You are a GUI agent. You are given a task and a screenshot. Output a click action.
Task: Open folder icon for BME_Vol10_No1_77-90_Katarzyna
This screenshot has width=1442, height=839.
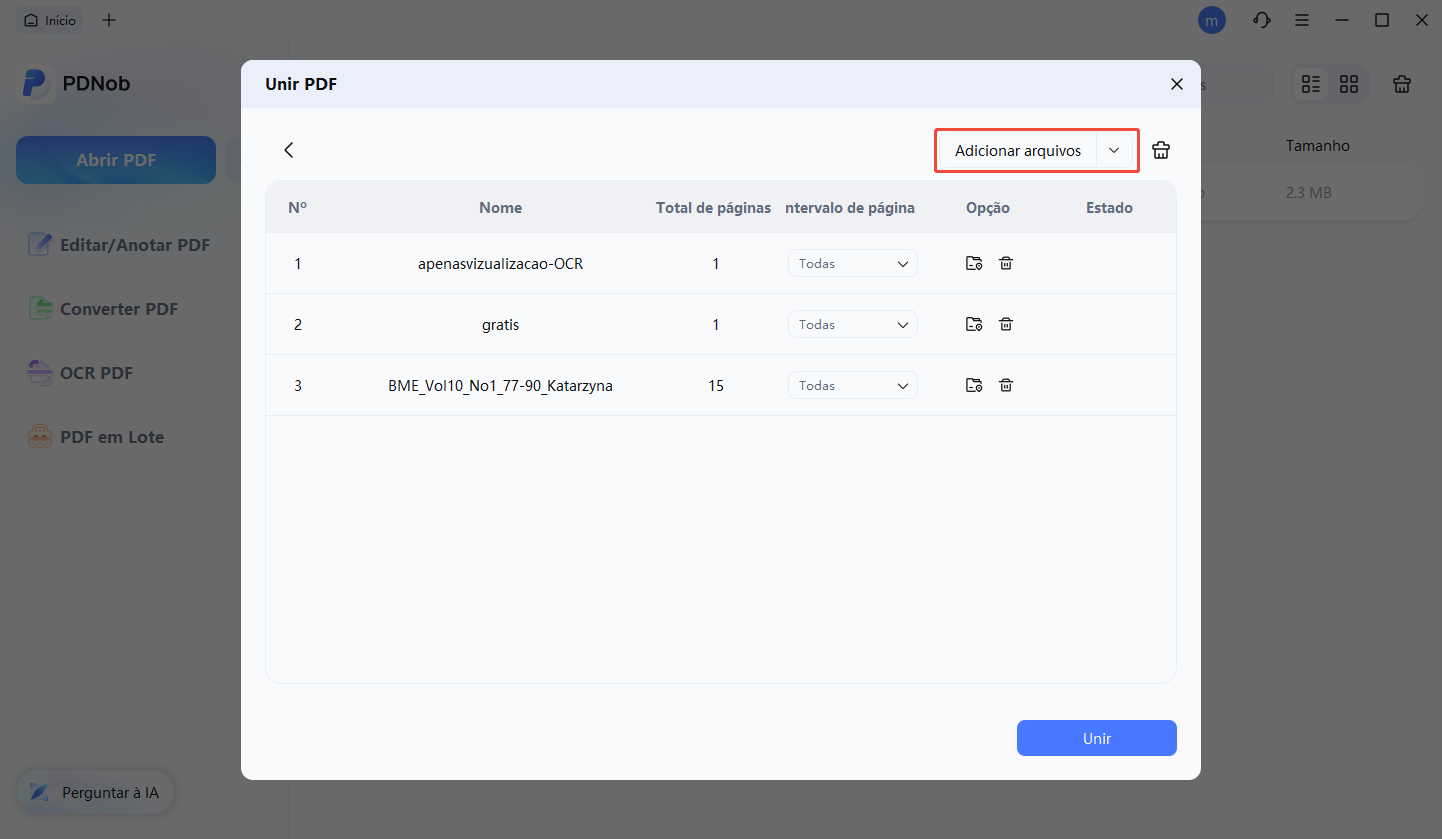click(973, 385)
